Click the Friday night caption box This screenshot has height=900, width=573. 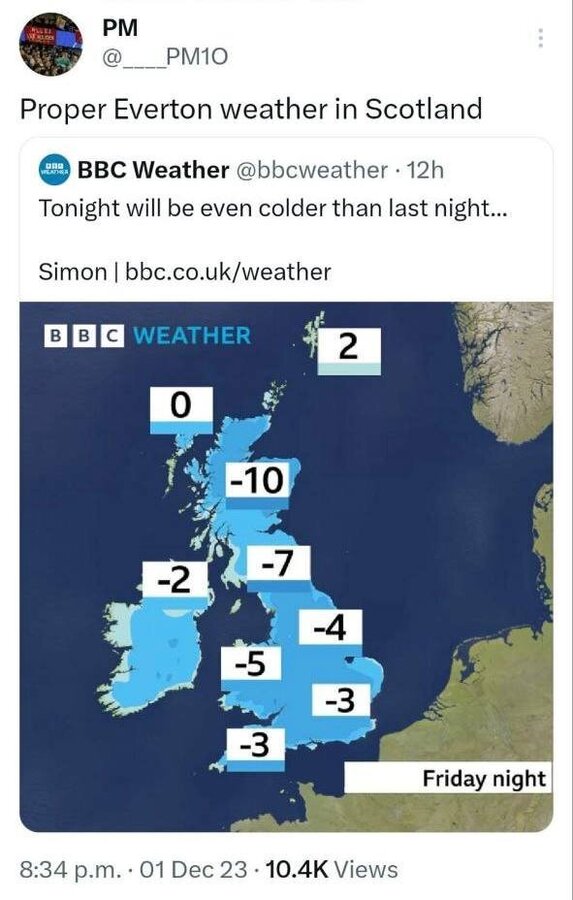coord(448,778)
